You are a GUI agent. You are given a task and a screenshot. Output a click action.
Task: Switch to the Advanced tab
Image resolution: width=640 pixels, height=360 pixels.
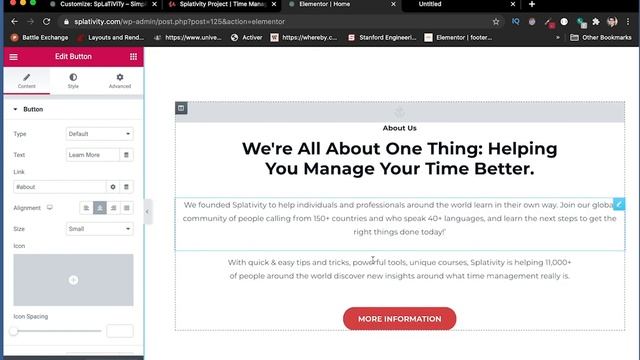point(120,81)
